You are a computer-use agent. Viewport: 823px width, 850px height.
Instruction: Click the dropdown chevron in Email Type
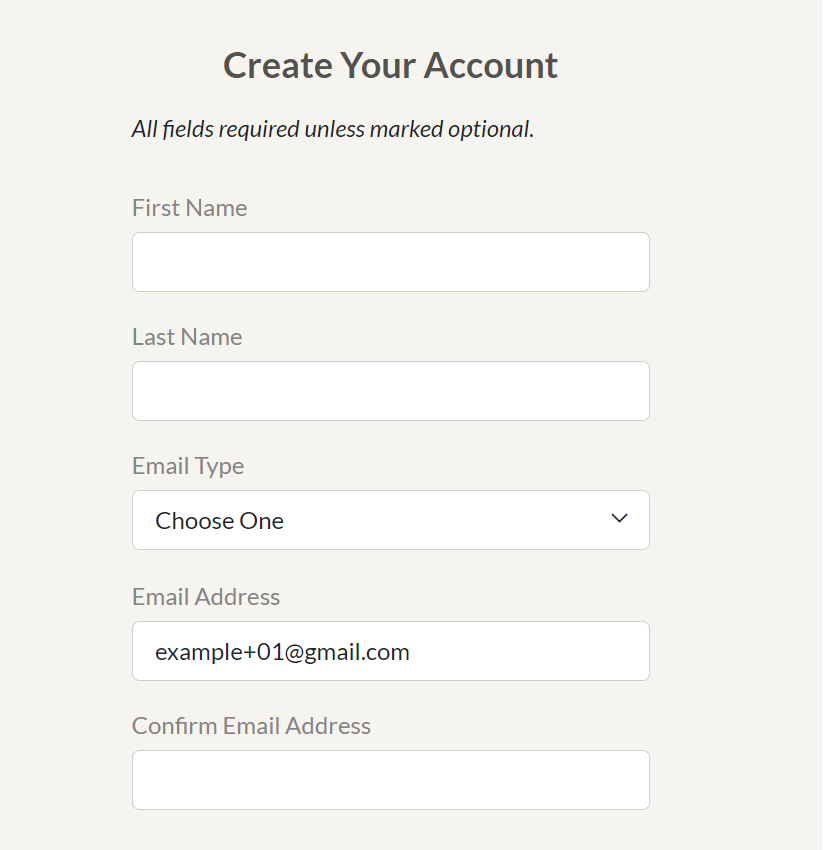pyautogui.click(x=619, y=519)
